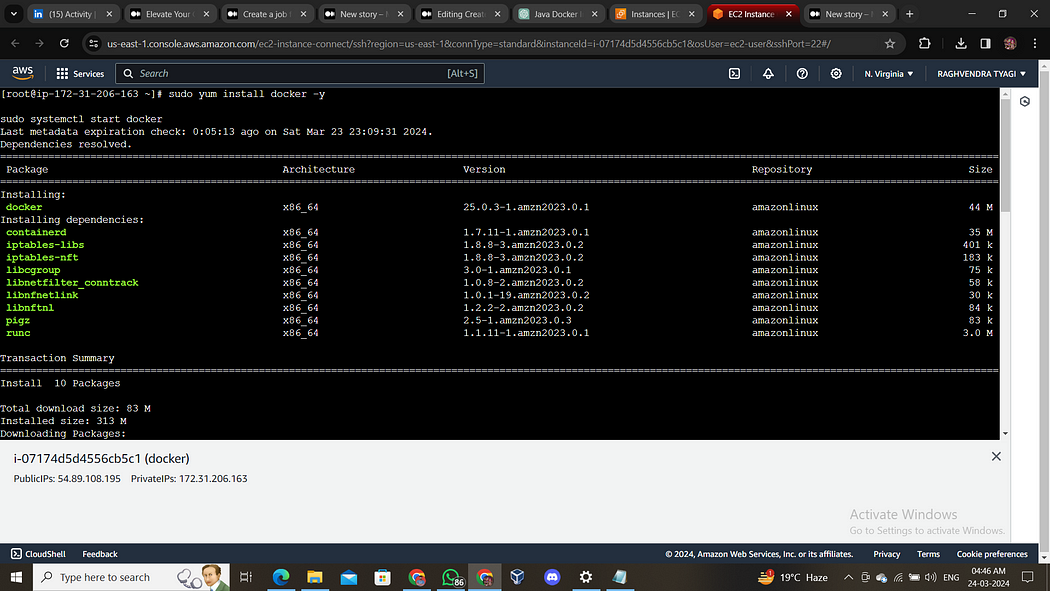
Task: Open AWS console settings gear
Action: click(836, 73)
